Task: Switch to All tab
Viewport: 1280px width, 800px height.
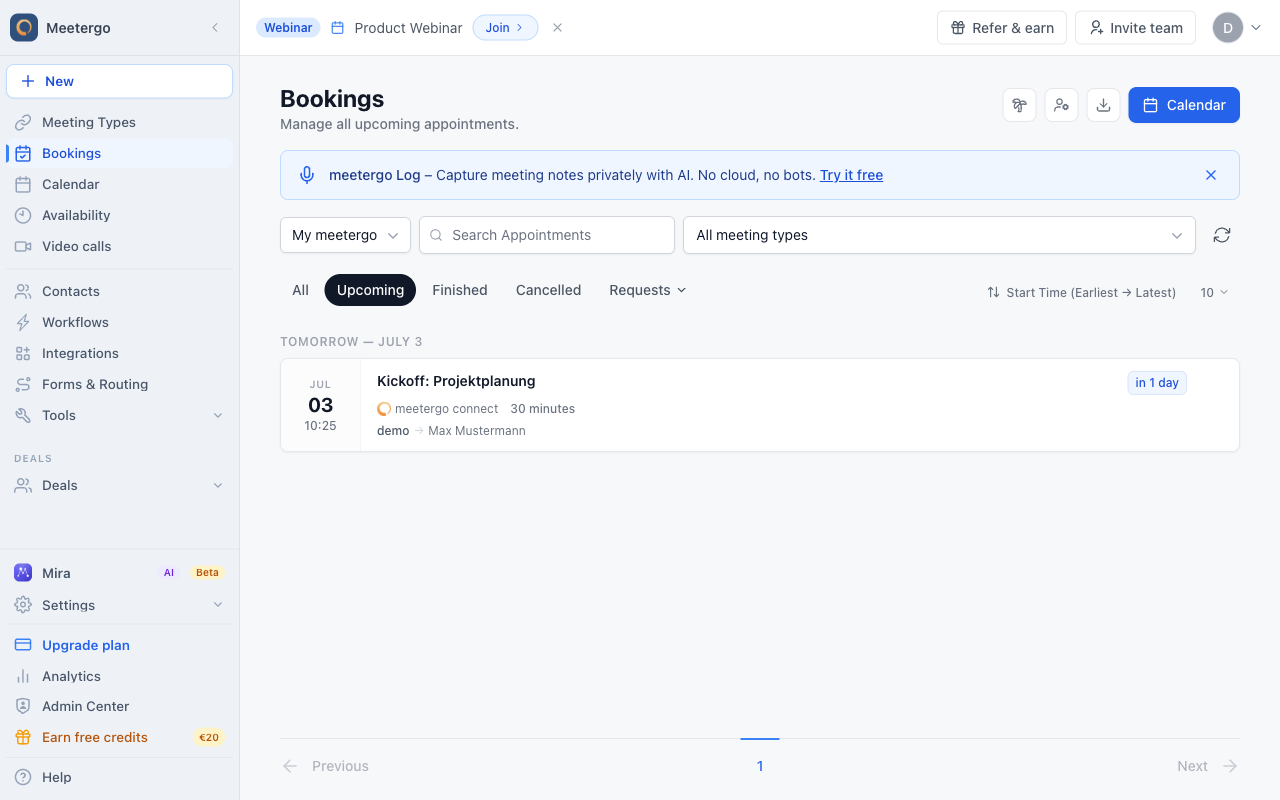Action: pyautogui.click(x=300, y=290)
